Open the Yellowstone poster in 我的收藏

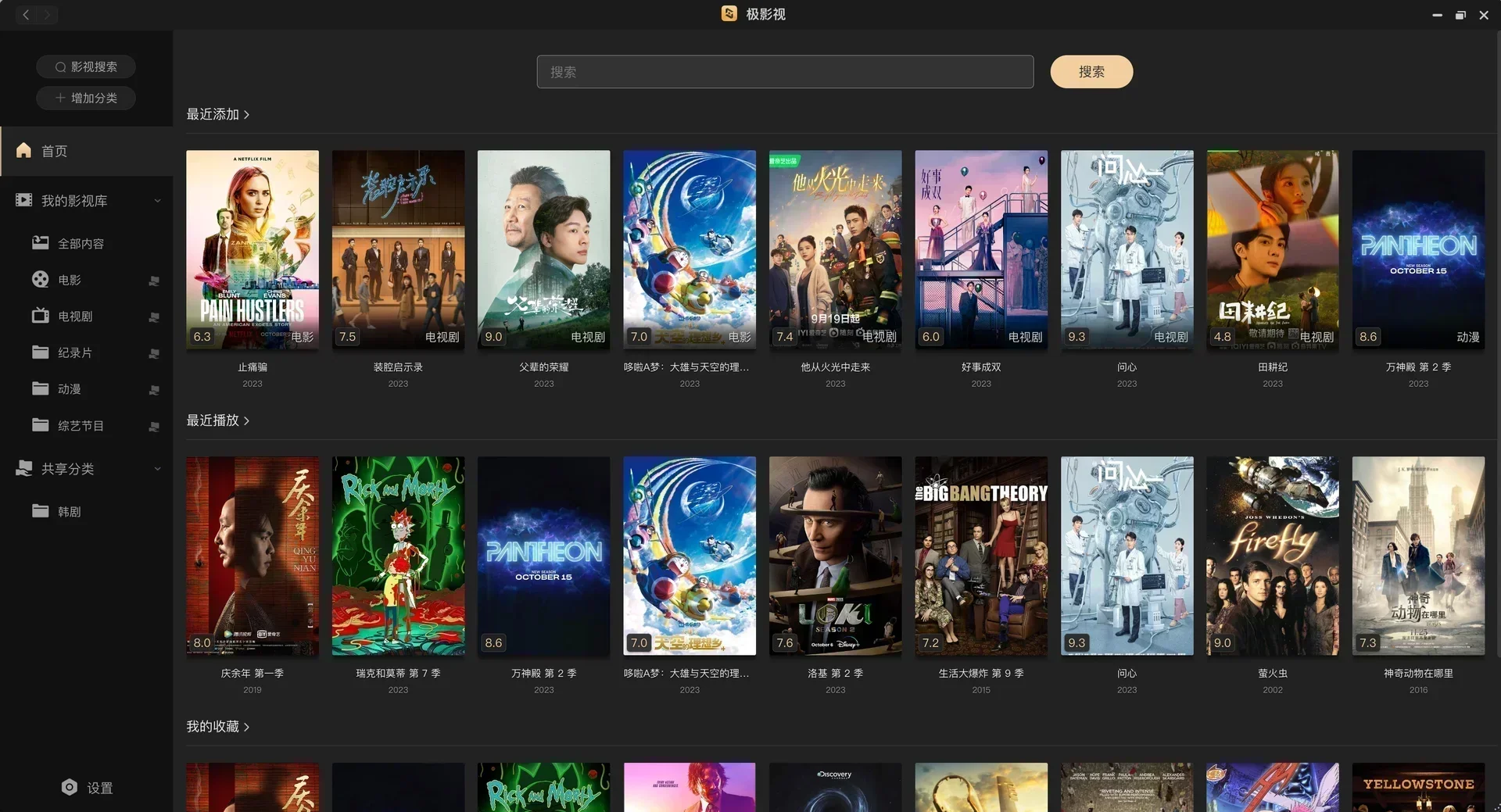pos(1418,787)
